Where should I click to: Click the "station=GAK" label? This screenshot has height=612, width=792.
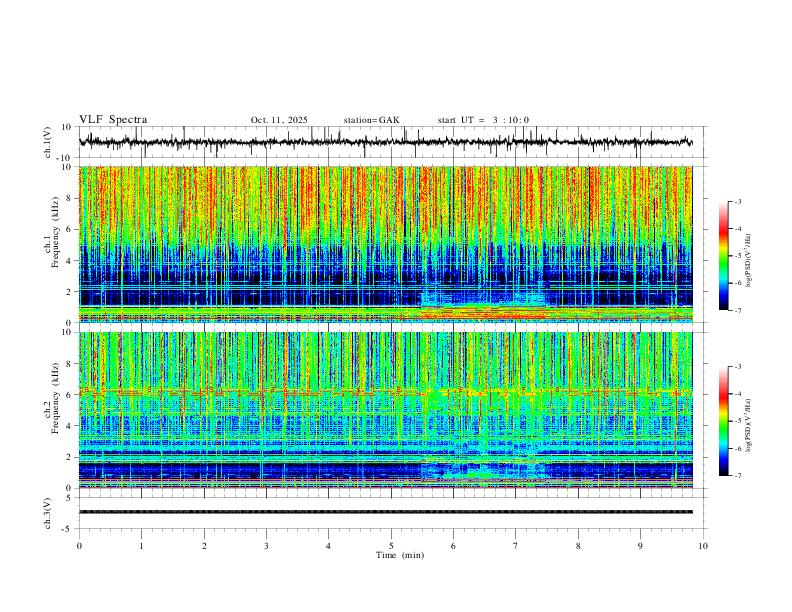[x=371, y=120]
